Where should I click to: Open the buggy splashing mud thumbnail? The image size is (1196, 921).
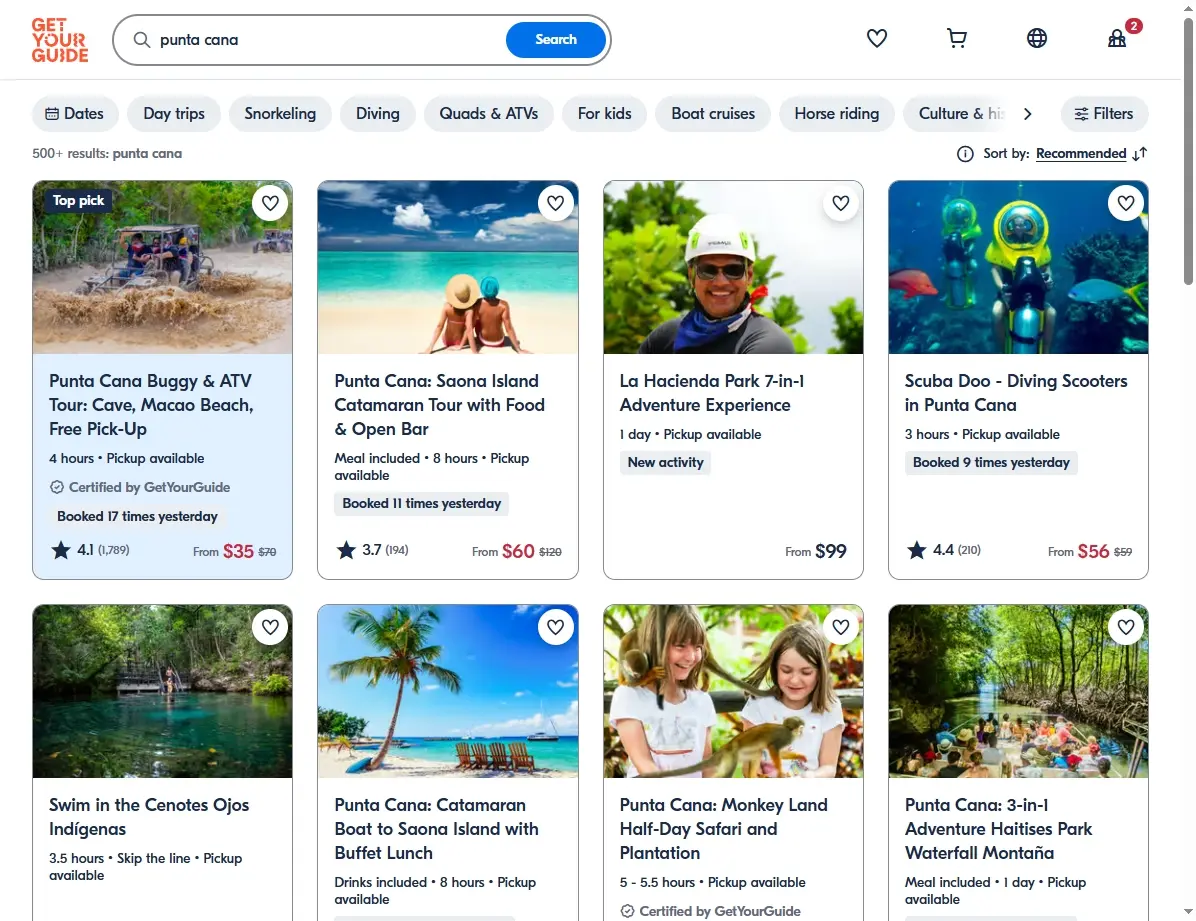[x=162, y=267]
